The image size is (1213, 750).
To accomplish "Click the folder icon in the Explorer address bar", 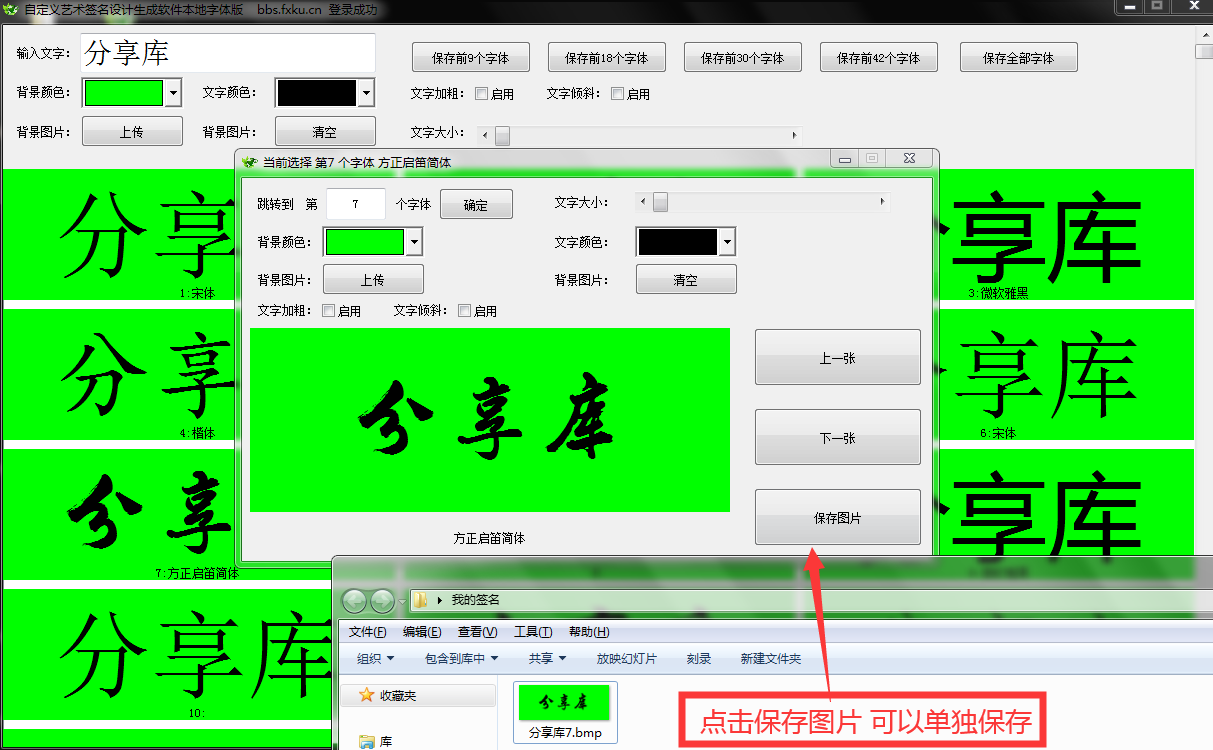I will pos(421,600).
